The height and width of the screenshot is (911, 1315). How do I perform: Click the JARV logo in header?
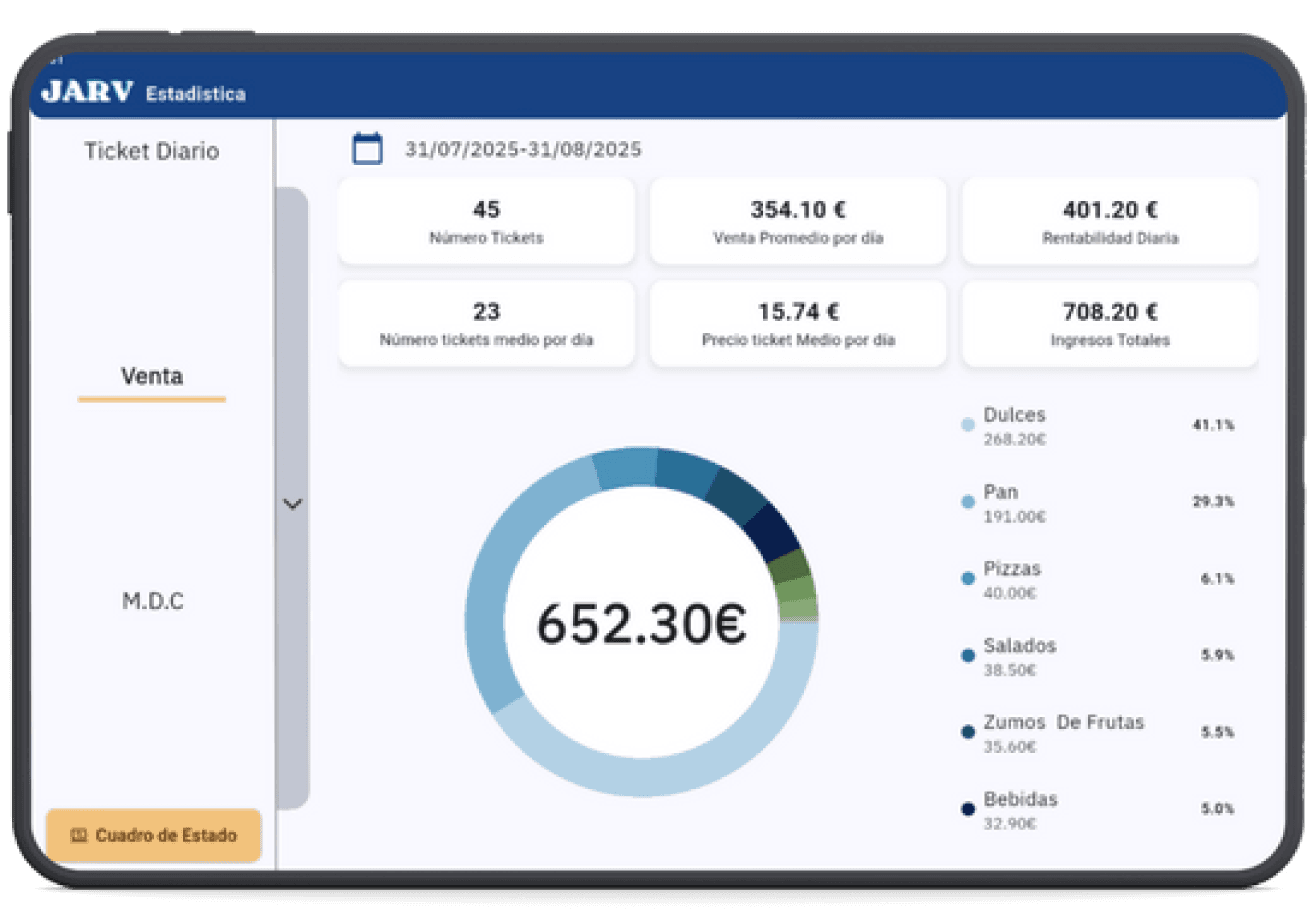pos(87,92)
